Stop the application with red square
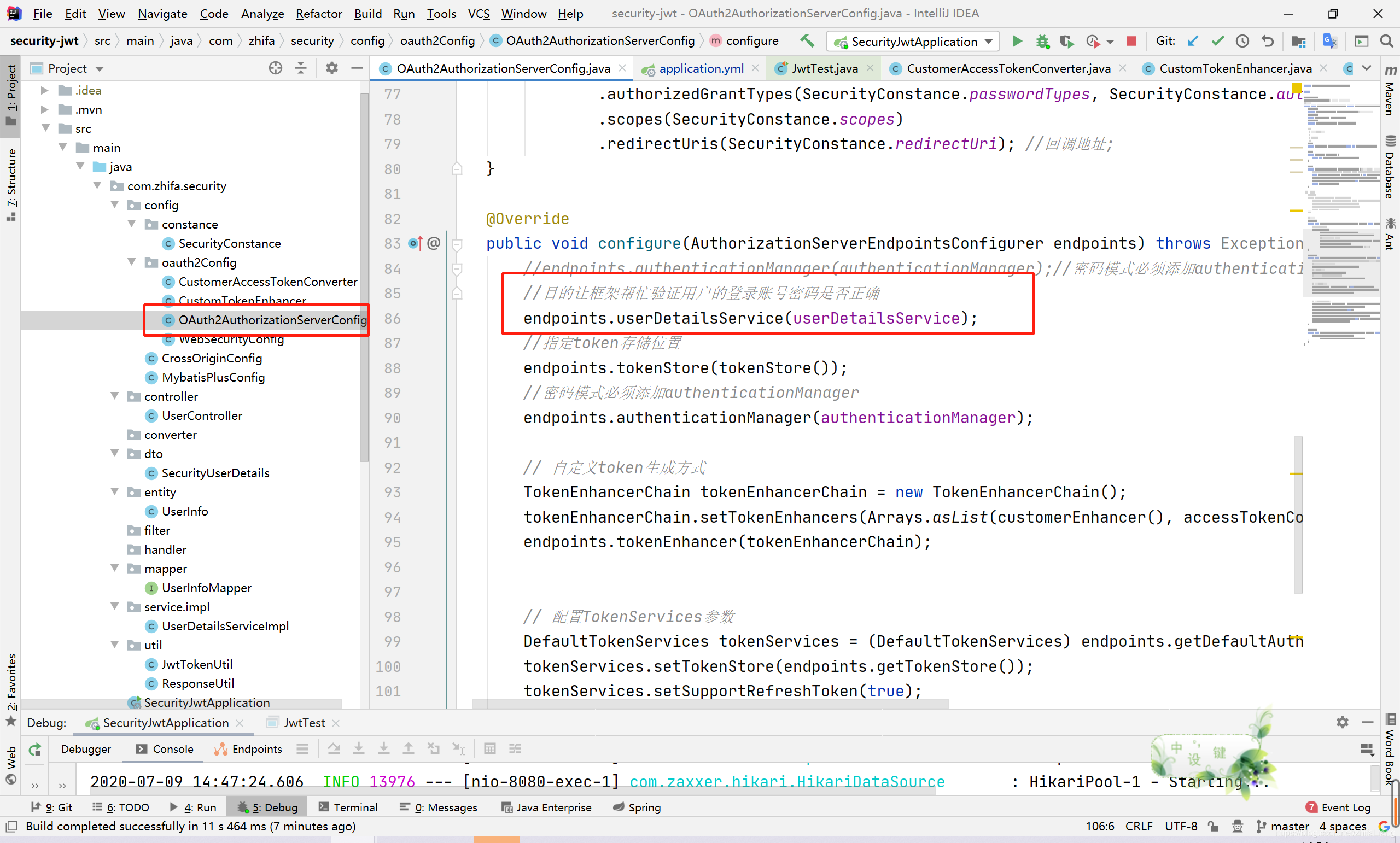Viewport: 1400px width, 843px height. 1131,41
